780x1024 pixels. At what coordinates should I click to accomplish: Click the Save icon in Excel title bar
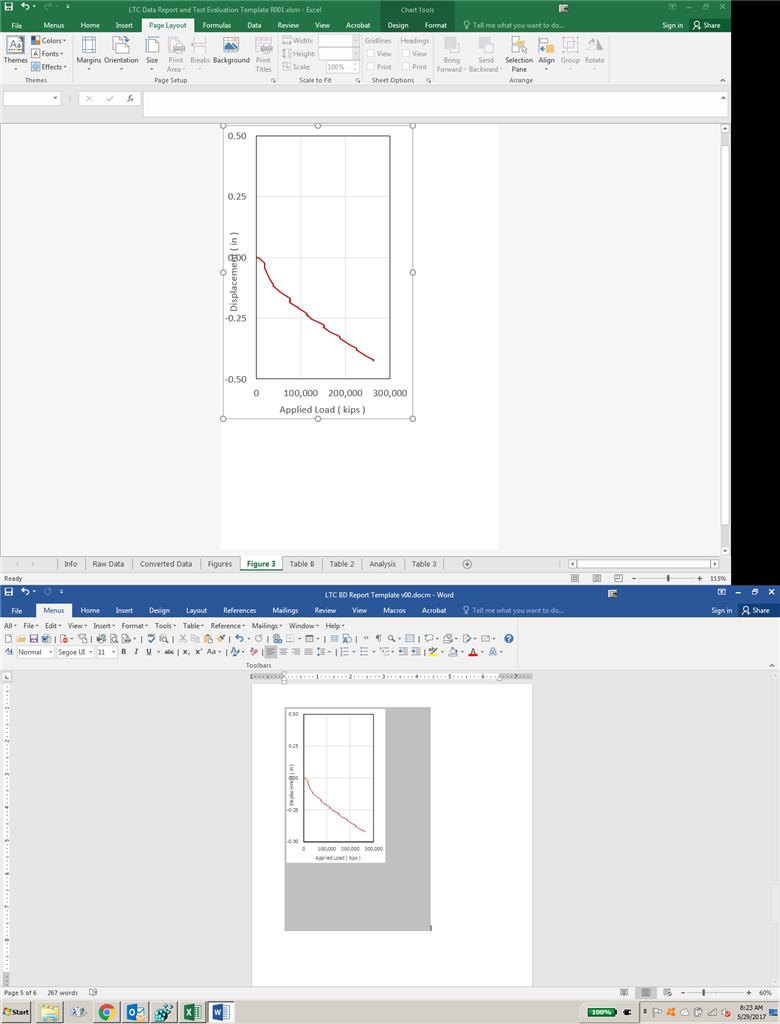coord(8,7)
